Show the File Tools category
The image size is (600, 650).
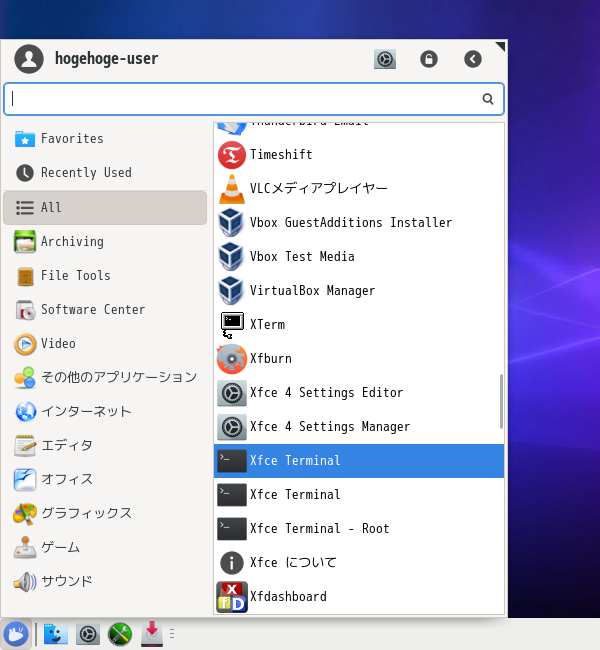[105, 276]
